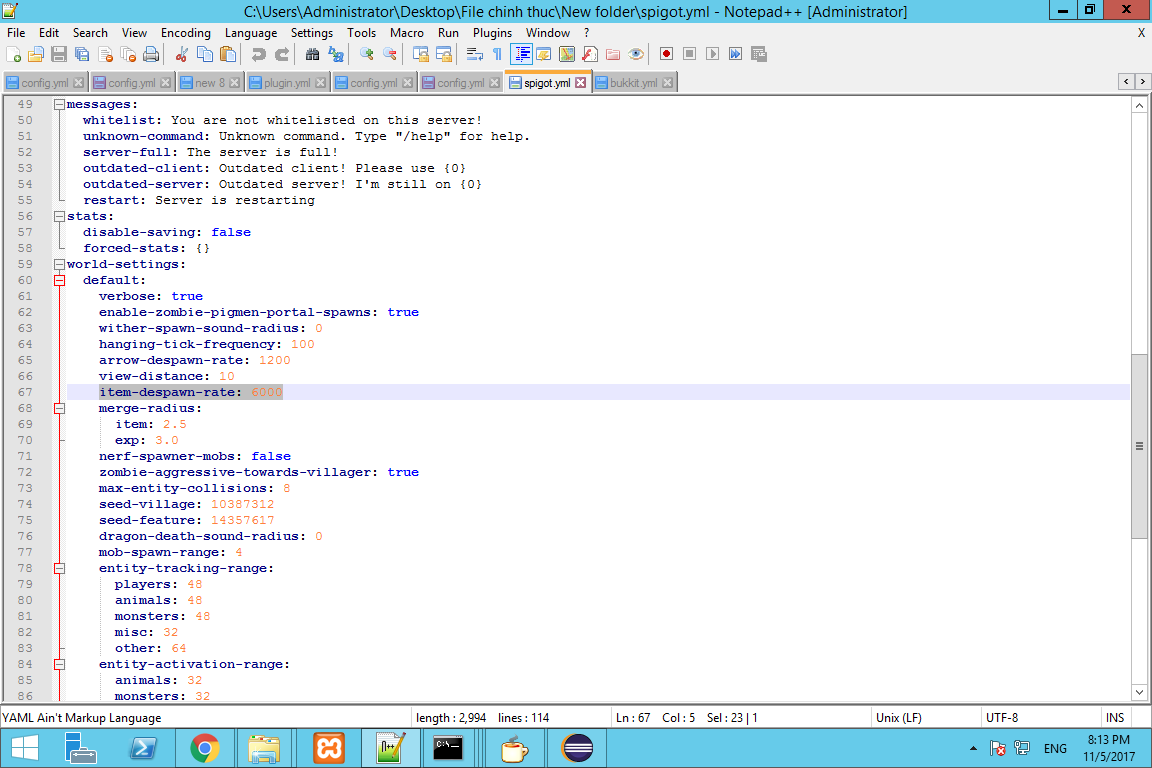Screen dimensions: 1152x768
Task: Click the New file toolbar icon
Action: coord(13,54)
